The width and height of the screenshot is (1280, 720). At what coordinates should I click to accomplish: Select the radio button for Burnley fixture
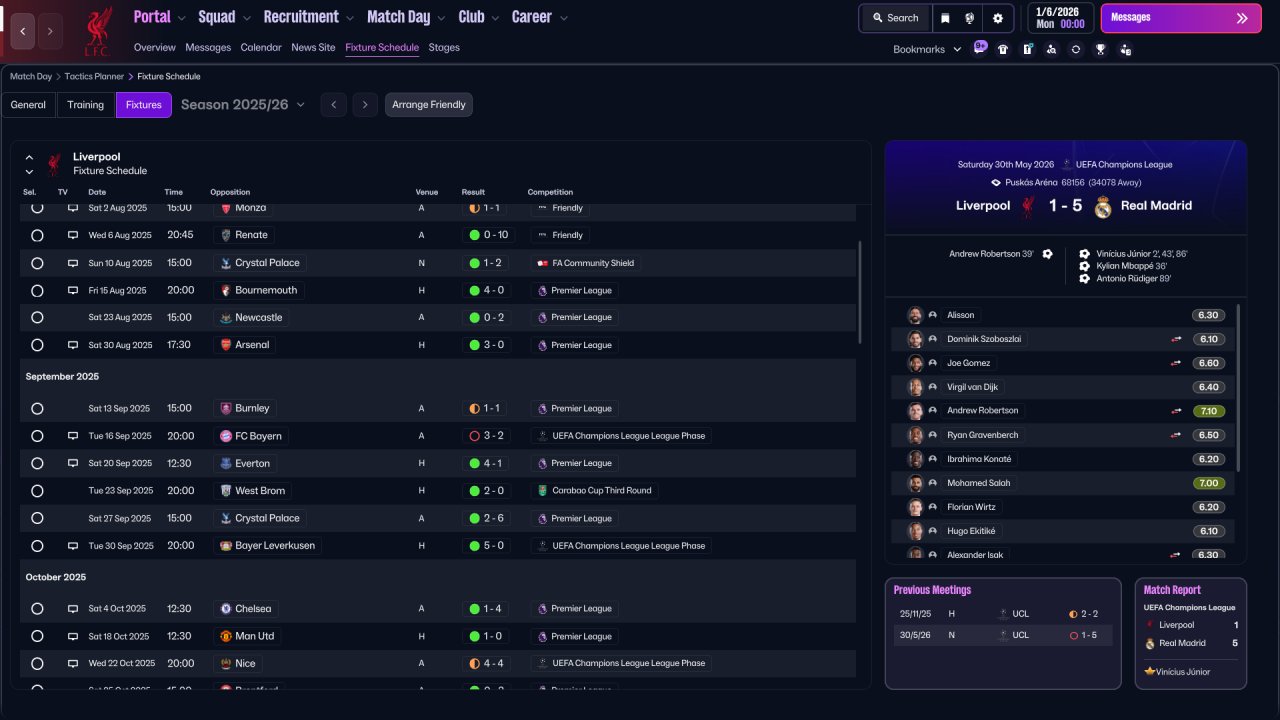click(37, 408)
